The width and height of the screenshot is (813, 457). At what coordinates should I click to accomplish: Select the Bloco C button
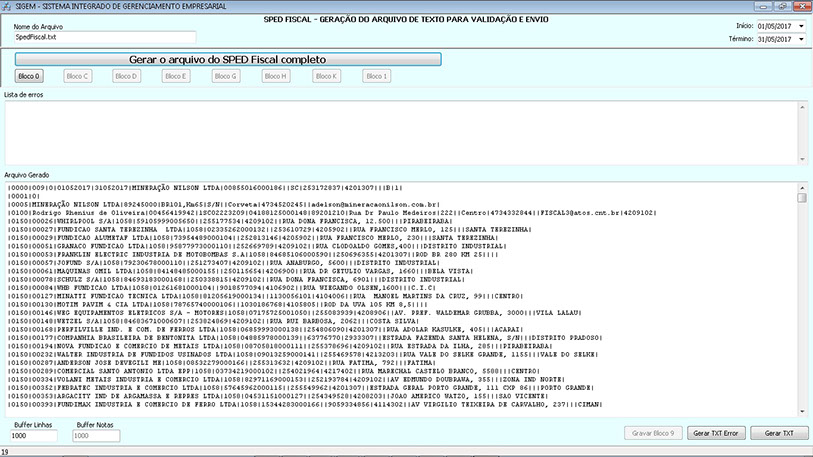77,76
